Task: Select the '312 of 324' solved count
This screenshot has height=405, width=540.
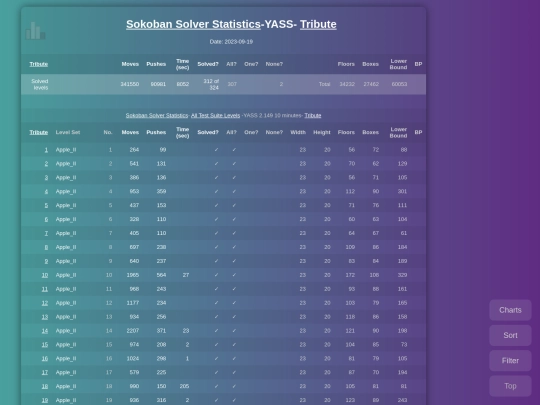Action: click(211, 84)
